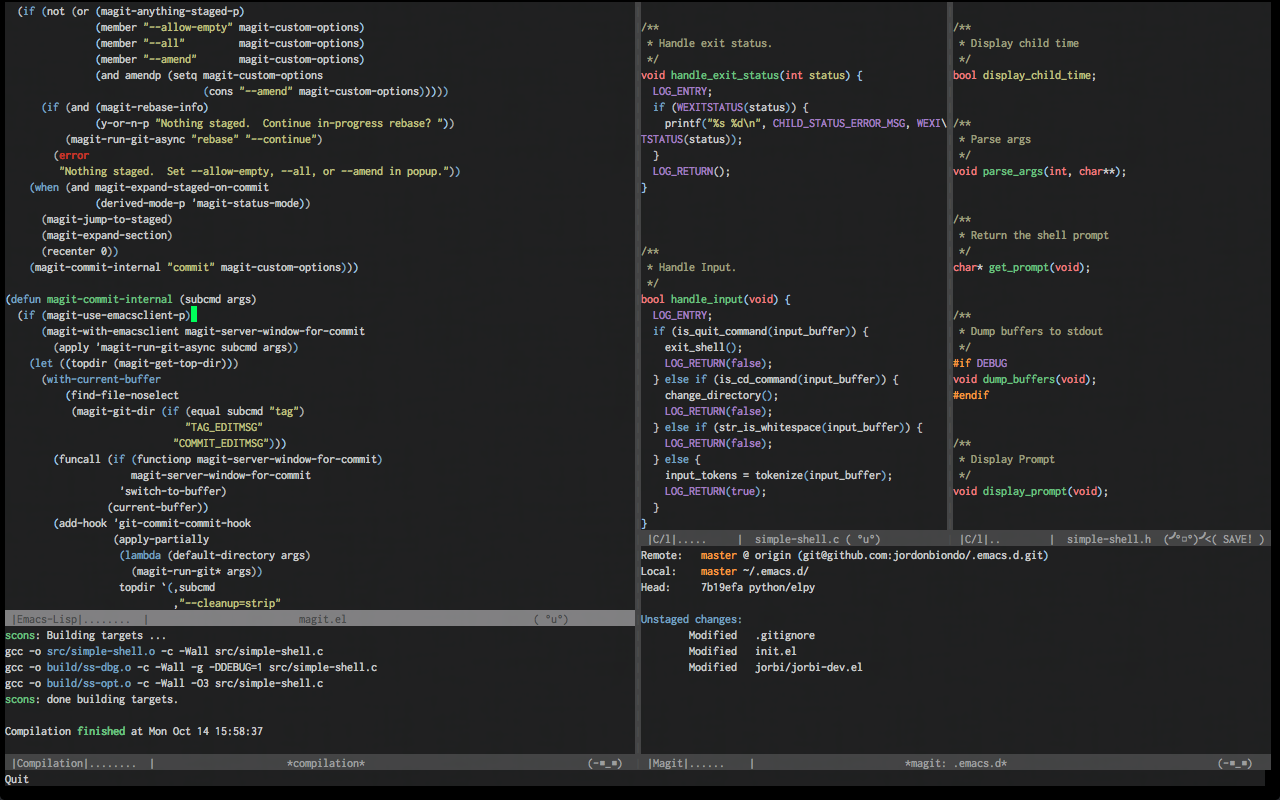Click the simple-shell.h buffer name in the mode line
Image resolution: width=1280 pixels, height=800 pixels.
[x=1109, y=539]
